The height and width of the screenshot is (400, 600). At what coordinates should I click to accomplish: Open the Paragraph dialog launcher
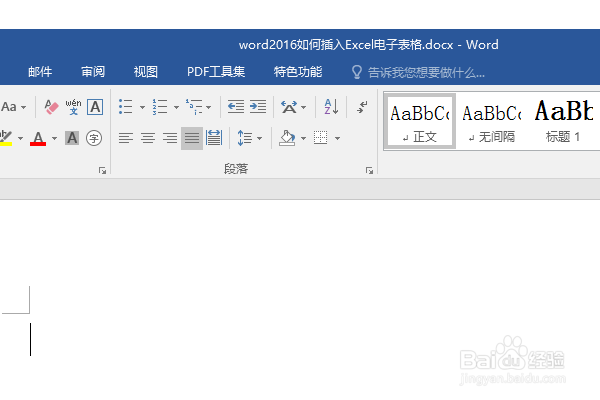(369, 170)
